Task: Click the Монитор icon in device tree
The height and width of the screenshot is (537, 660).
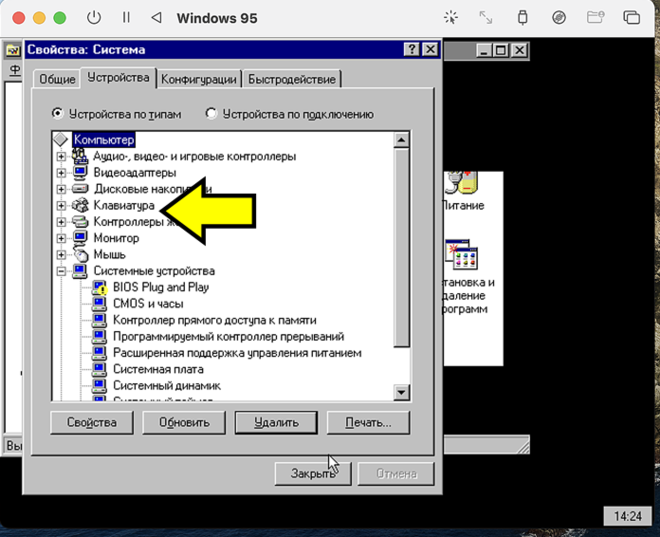Action: tap(80, 238)
